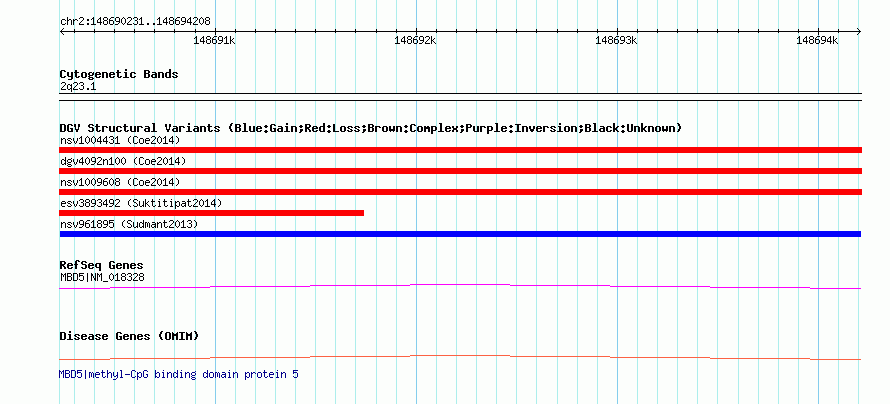The height and width of the screenshot is (404, 890).
Task: Select the dgv4092n100 red variant bar
Action: coord(460,171)
